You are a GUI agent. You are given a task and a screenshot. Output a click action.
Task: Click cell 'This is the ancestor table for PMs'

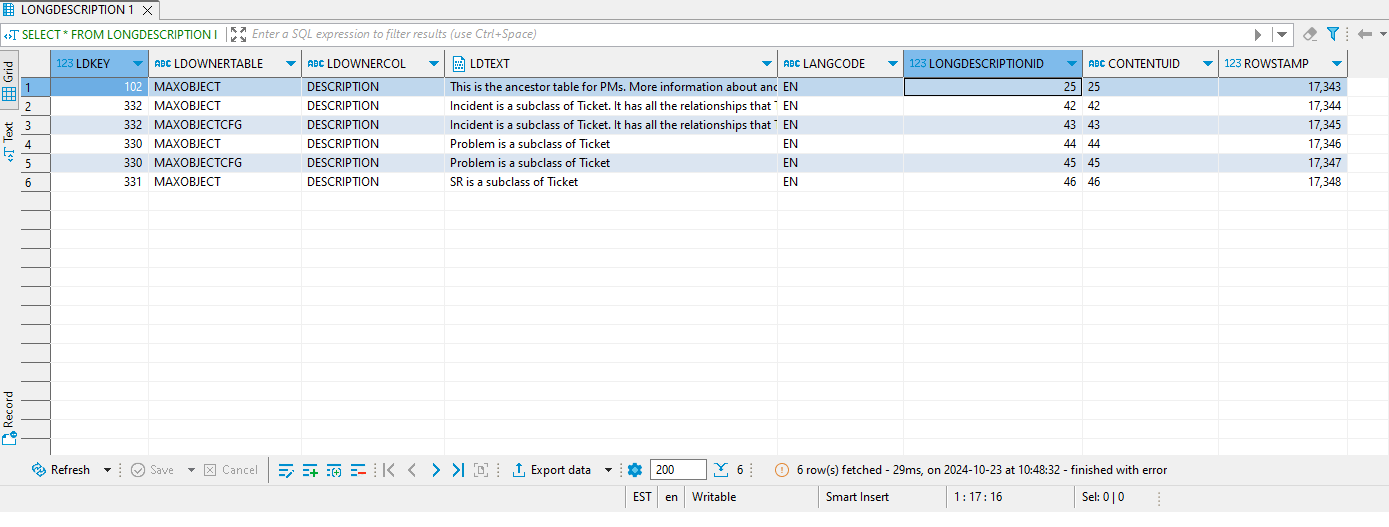[x=611, y=87]
